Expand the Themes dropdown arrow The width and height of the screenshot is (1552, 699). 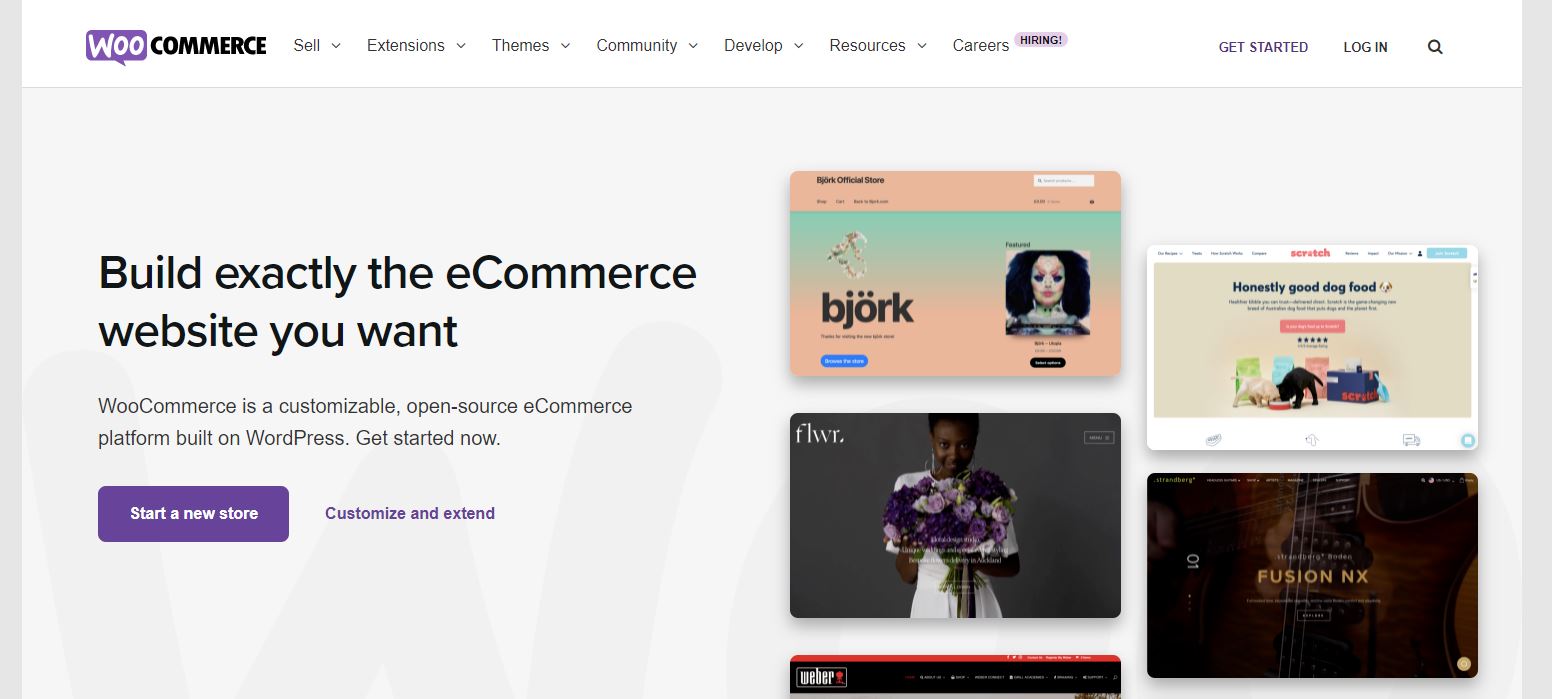[565, 46]
